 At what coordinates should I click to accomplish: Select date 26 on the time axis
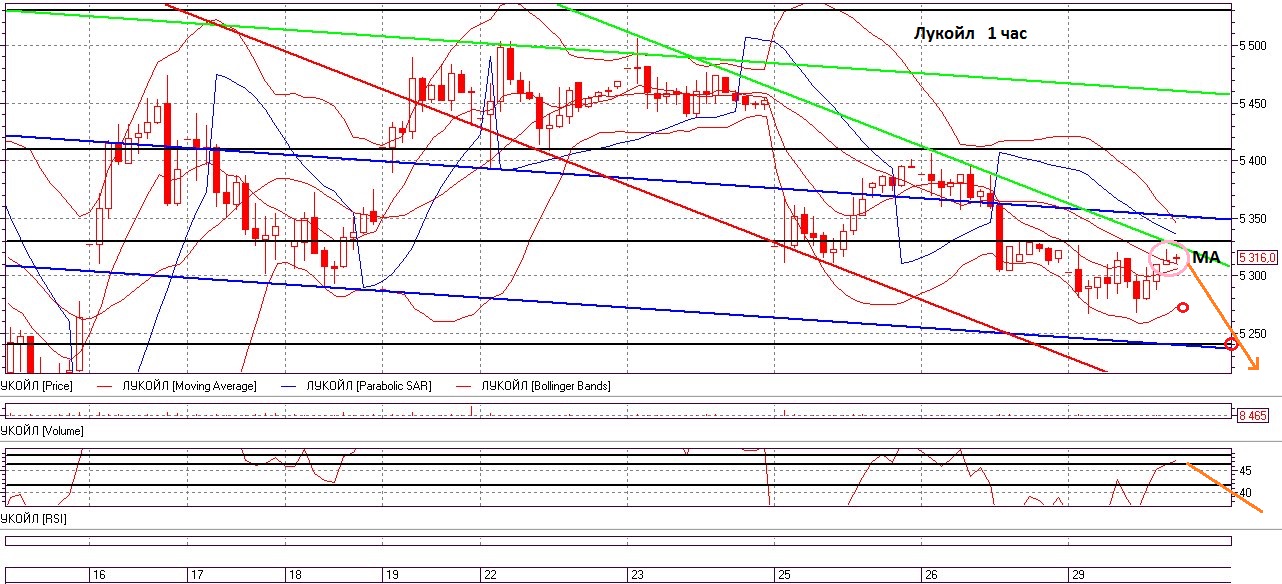point(930,576)
